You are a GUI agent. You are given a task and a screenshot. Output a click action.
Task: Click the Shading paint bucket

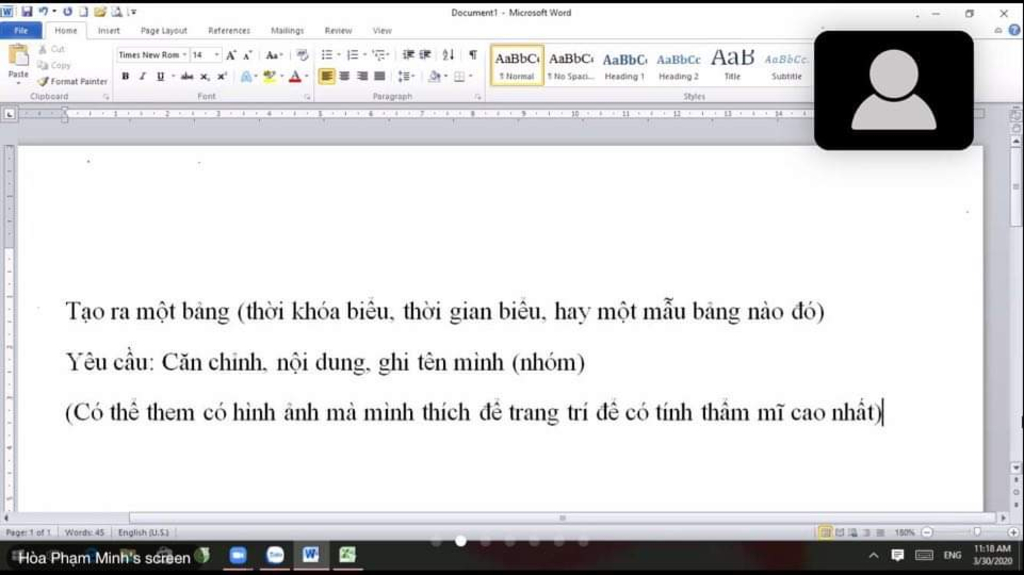point(434,76)
